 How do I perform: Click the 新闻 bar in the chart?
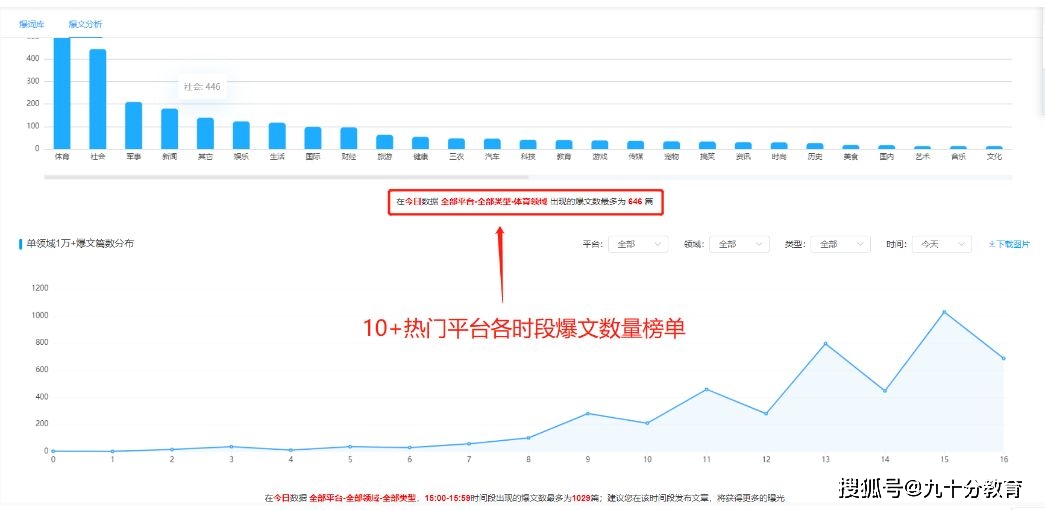tap(169, 129)
